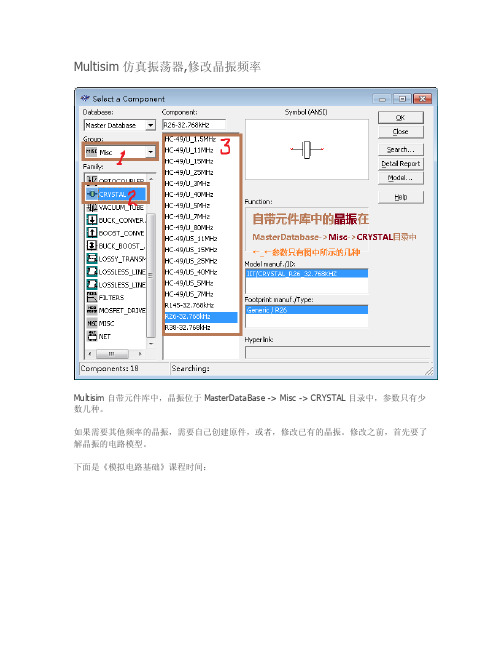Select component HC-49/US_11MHz

[x=191, y=238]
